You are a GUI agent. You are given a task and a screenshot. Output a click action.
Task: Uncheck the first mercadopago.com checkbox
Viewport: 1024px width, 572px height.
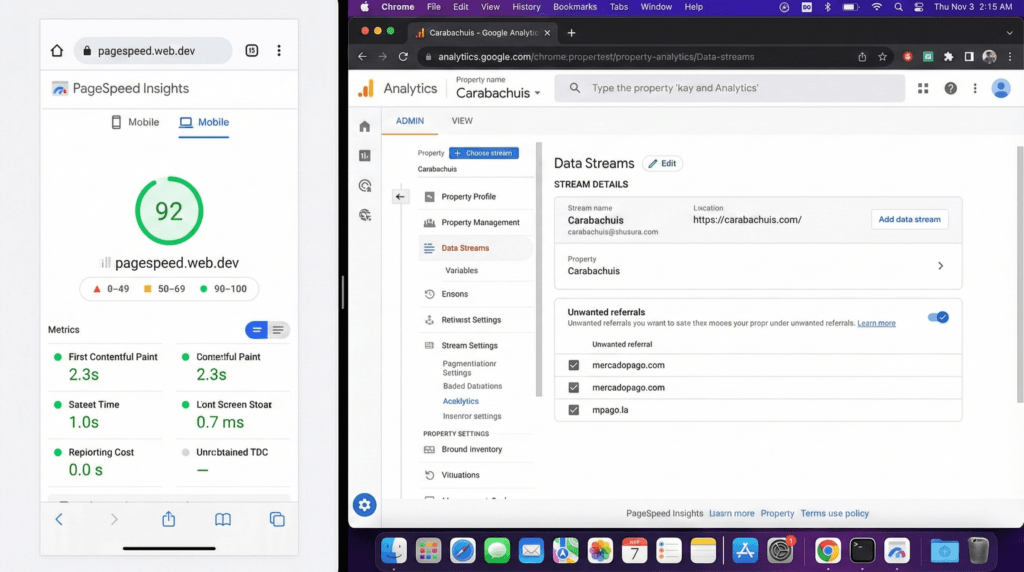pos(573,365)
